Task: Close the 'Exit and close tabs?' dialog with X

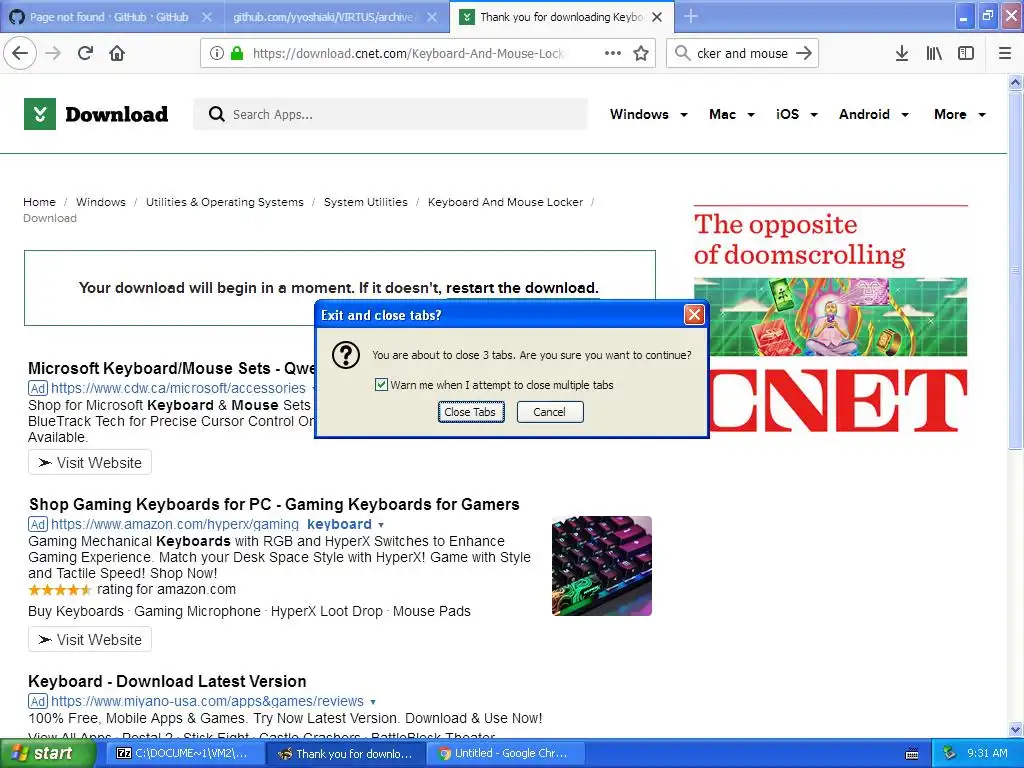Action: click(694, 315)
